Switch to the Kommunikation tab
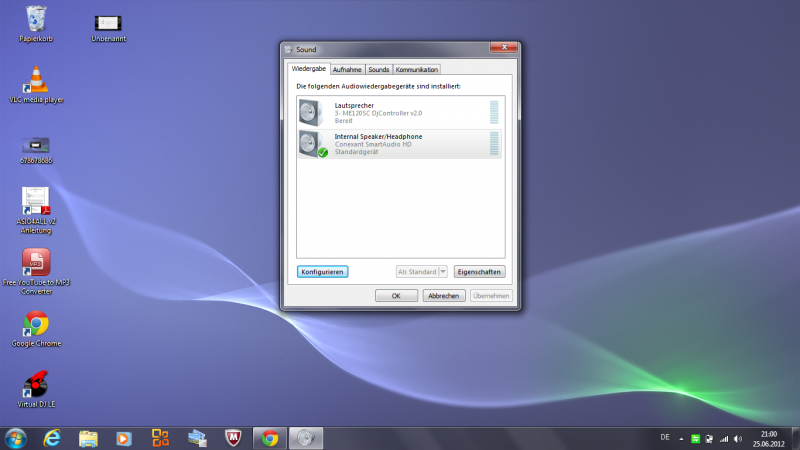This screenshot has height=450, width=800. (x=416, y=70)
